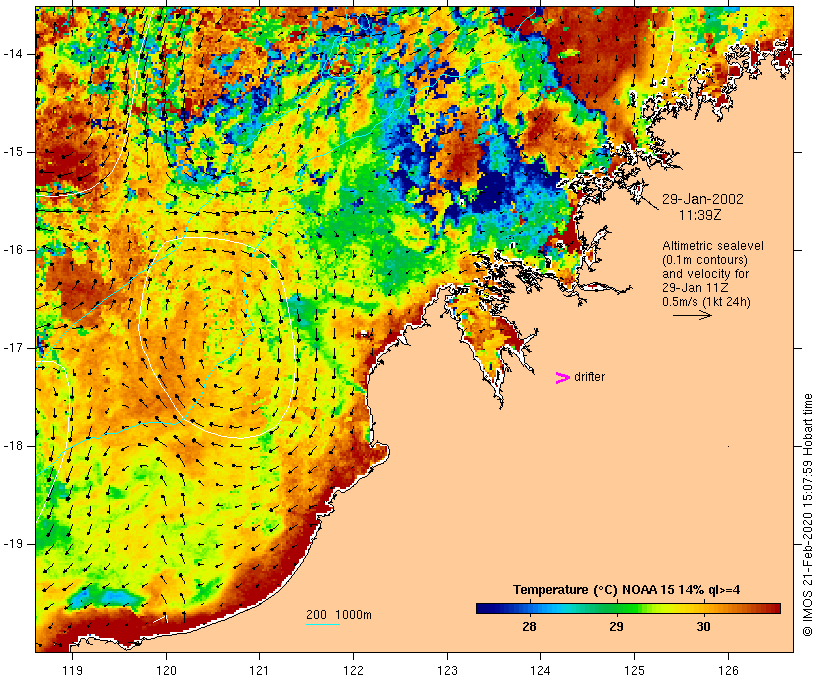Click the 'drifter' legend label
The width and height of the screenshot is (820, 680).
[589, 377]
